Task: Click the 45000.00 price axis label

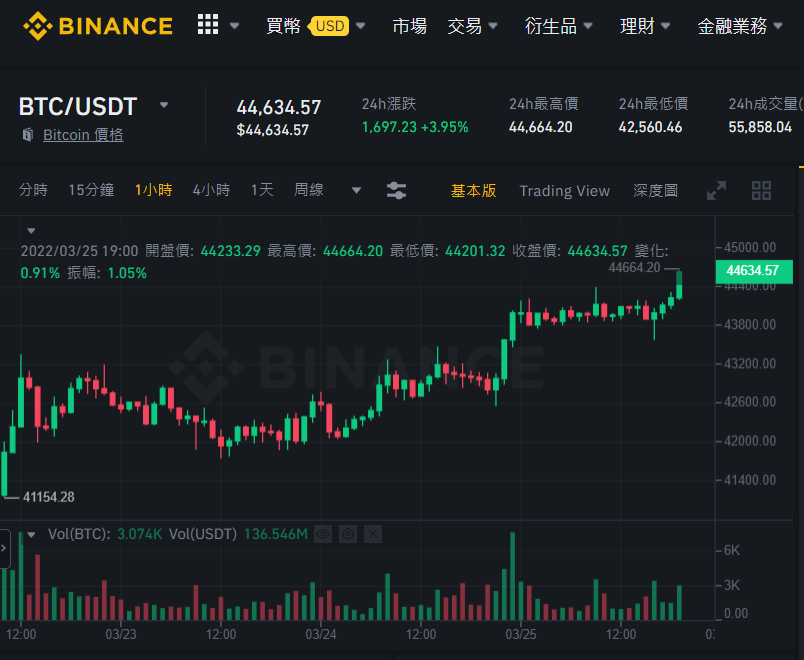Action: 750,247
